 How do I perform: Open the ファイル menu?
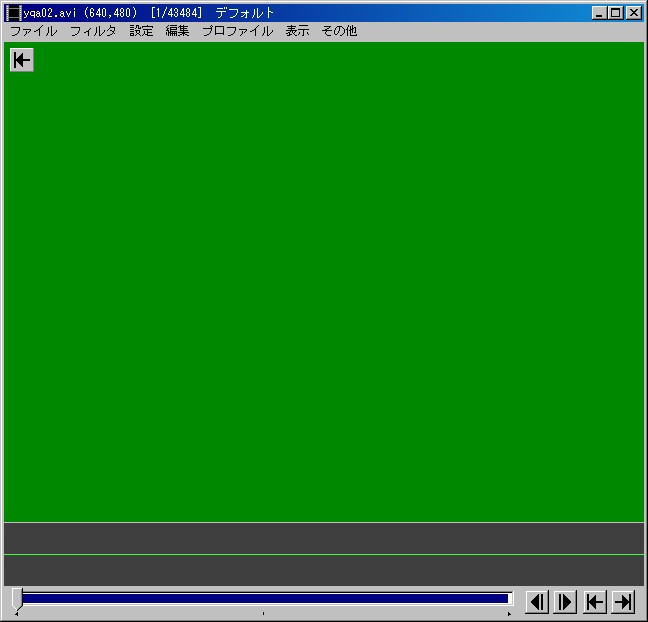pyautogui.click(x=33, y=31)
